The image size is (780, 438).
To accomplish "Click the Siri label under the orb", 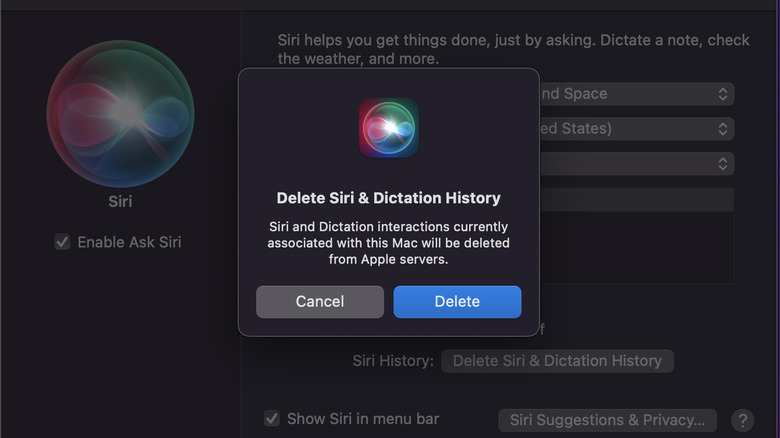I will [120, 201].
